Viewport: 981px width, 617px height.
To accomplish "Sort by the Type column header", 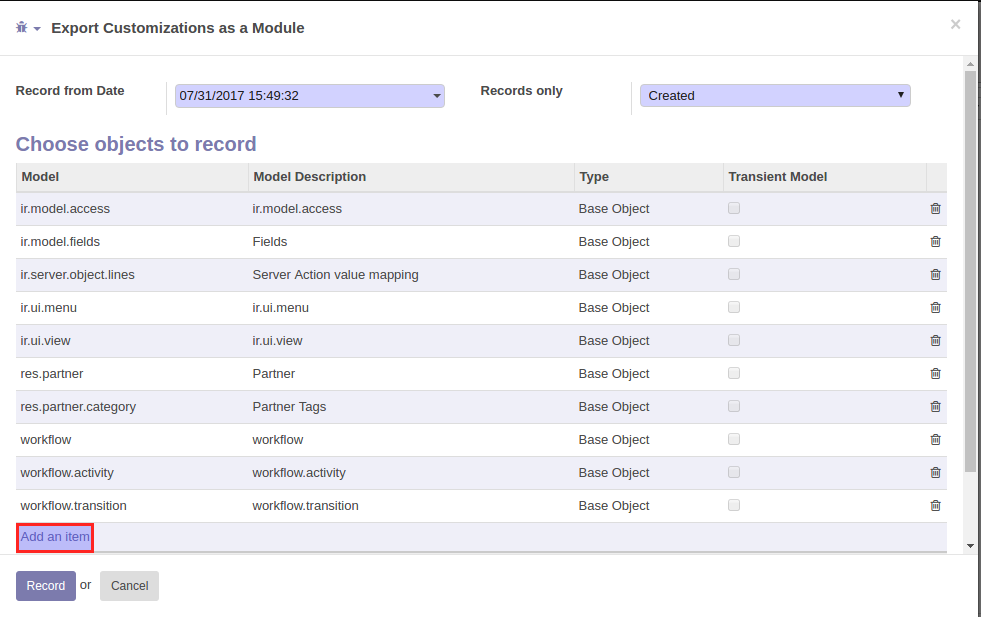I will pyautogui.click(x=649, y=176).
